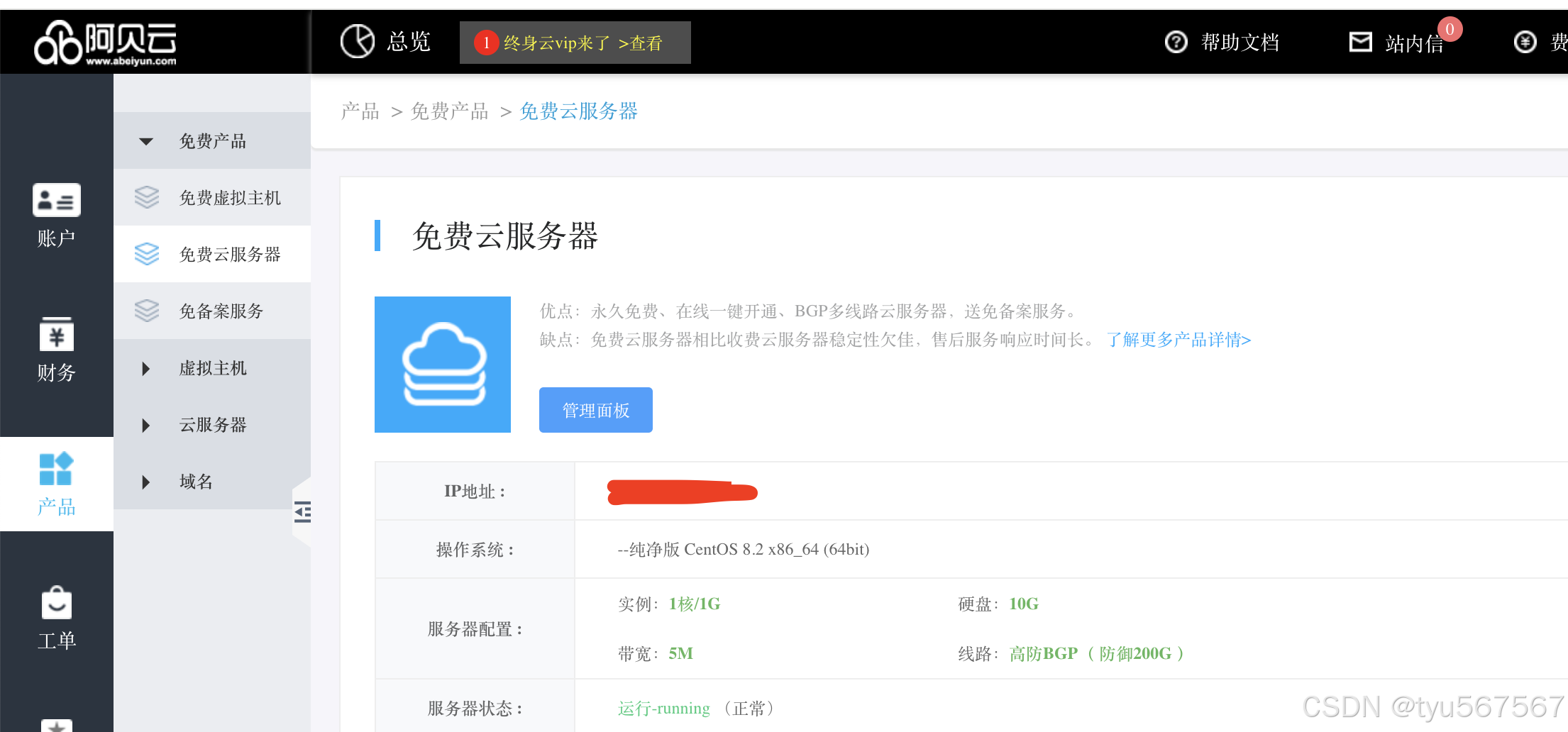The width and height of the screenshot is (1568, 732).
Task: Click the 1核/1G instance value
Action: click(x=695, y=604)
